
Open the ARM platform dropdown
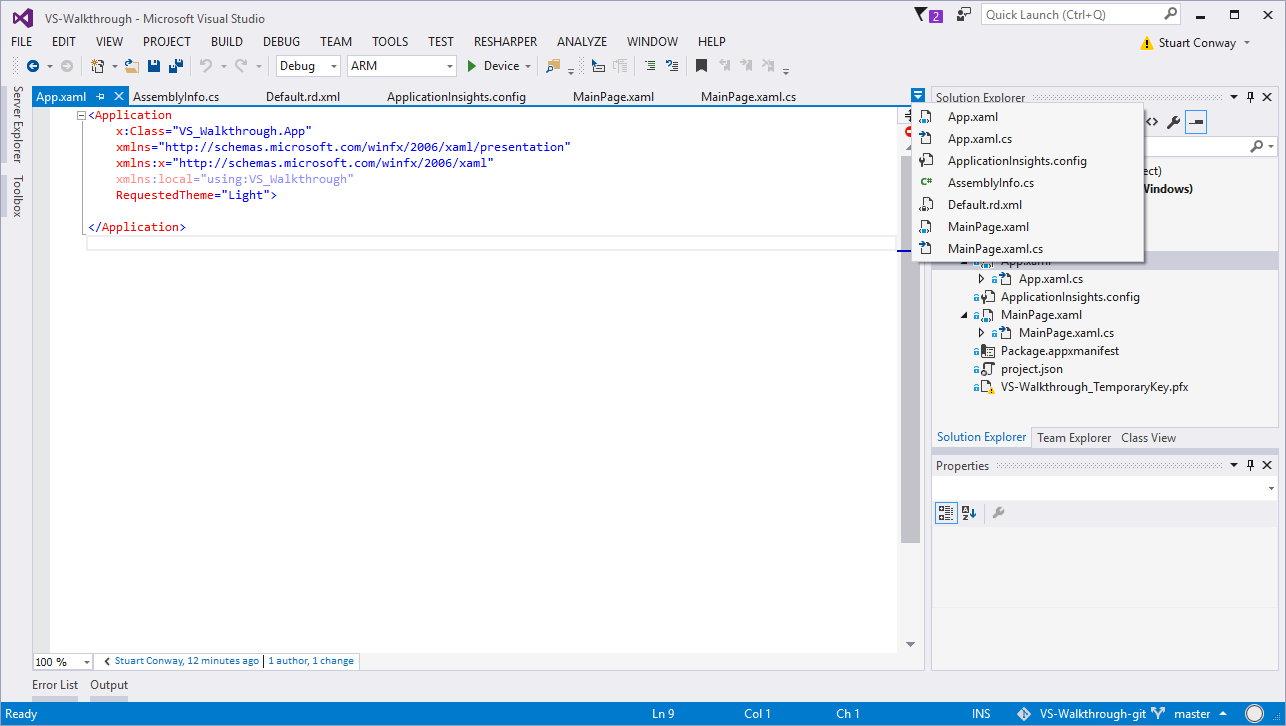[x=401, y=66]
